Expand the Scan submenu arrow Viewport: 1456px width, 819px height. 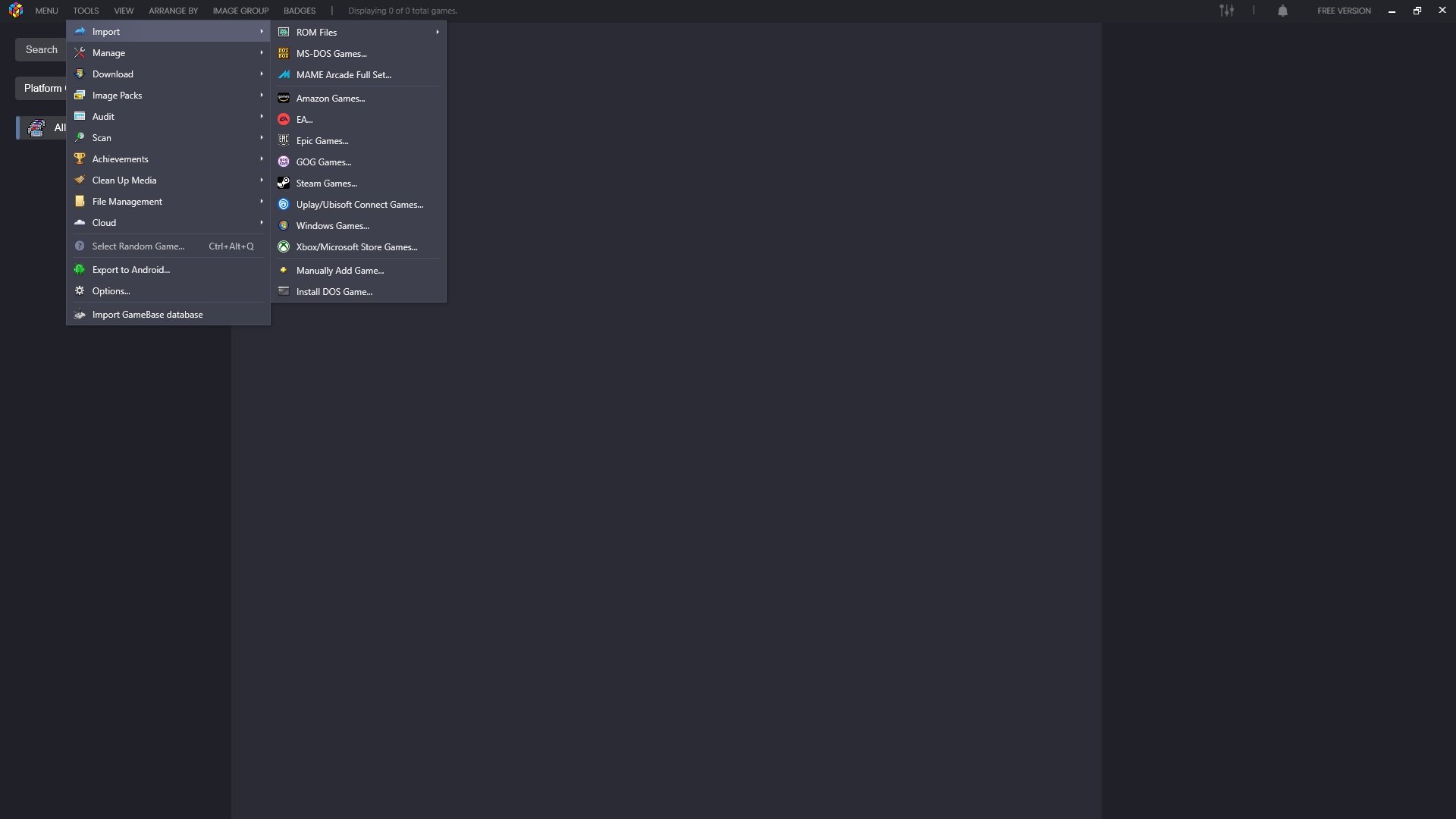coord(262,138)
